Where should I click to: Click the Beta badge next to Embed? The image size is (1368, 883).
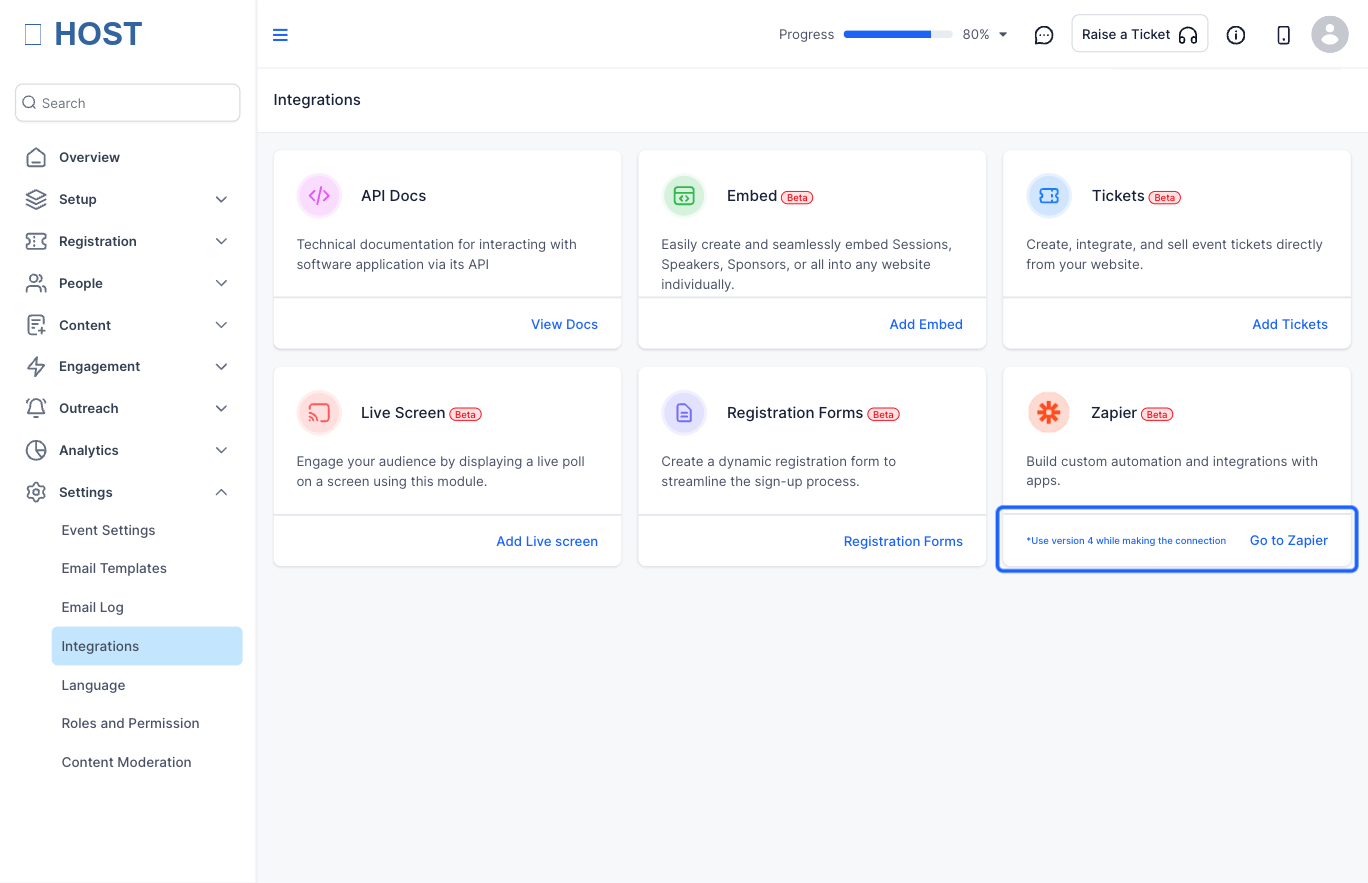coord(797,197)
